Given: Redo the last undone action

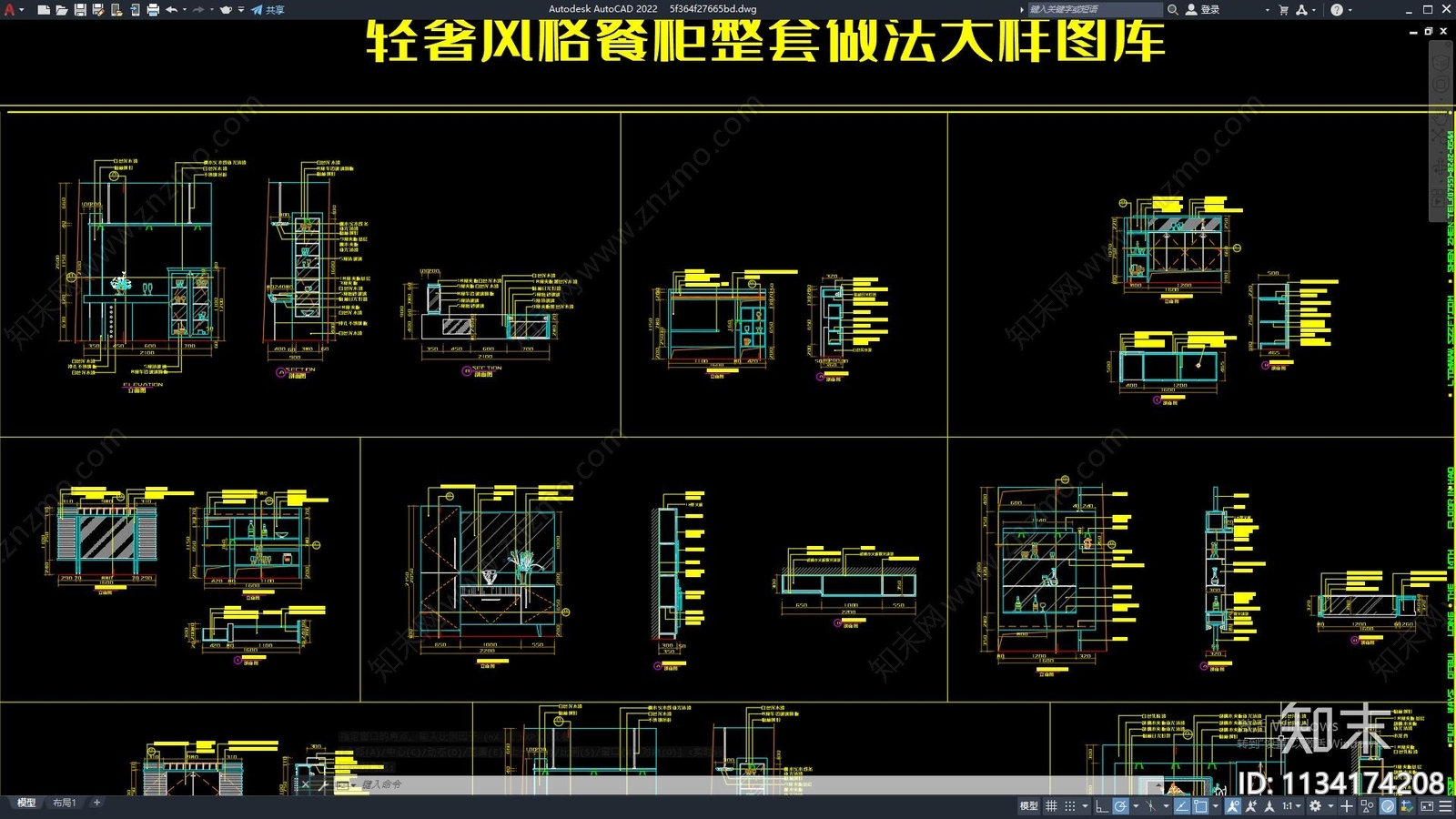Looking at the screenshot, I should click(198, 9).
